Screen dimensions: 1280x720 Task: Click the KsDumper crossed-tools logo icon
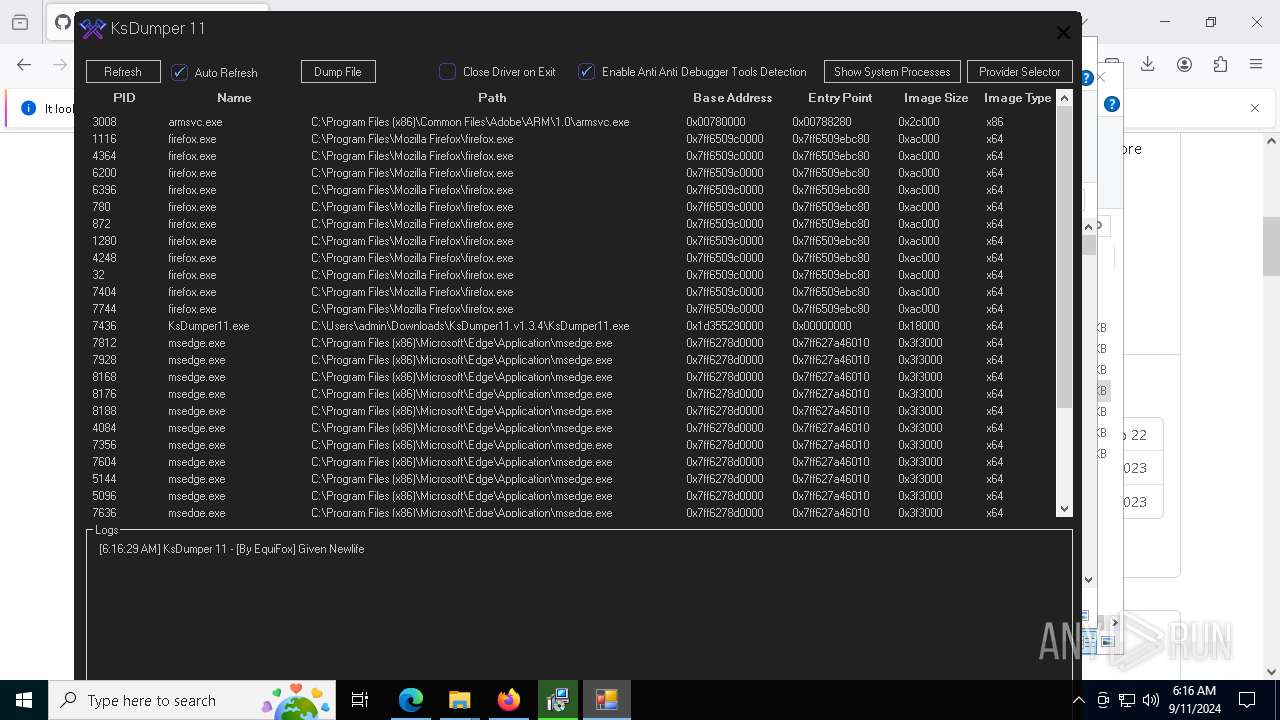93,29
